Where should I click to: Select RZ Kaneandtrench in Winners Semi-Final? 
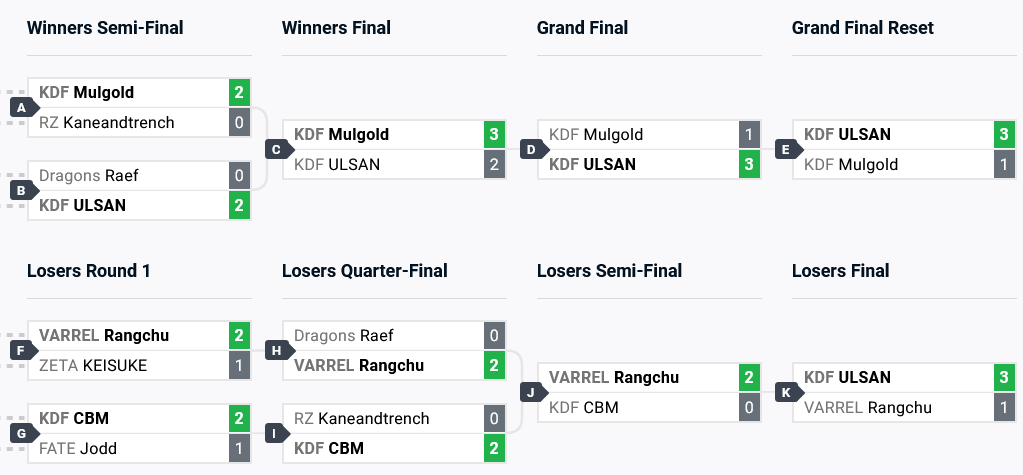coord(107,122)
